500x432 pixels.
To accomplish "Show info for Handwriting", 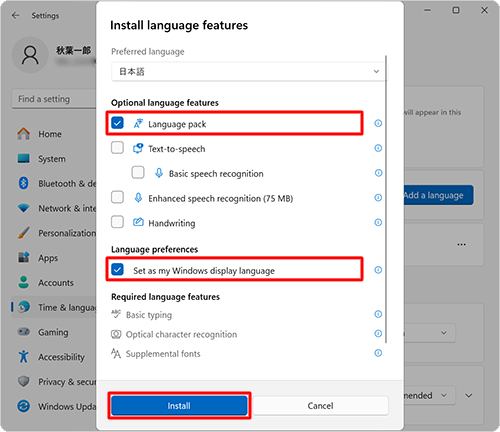I will (x=378, y=222).
